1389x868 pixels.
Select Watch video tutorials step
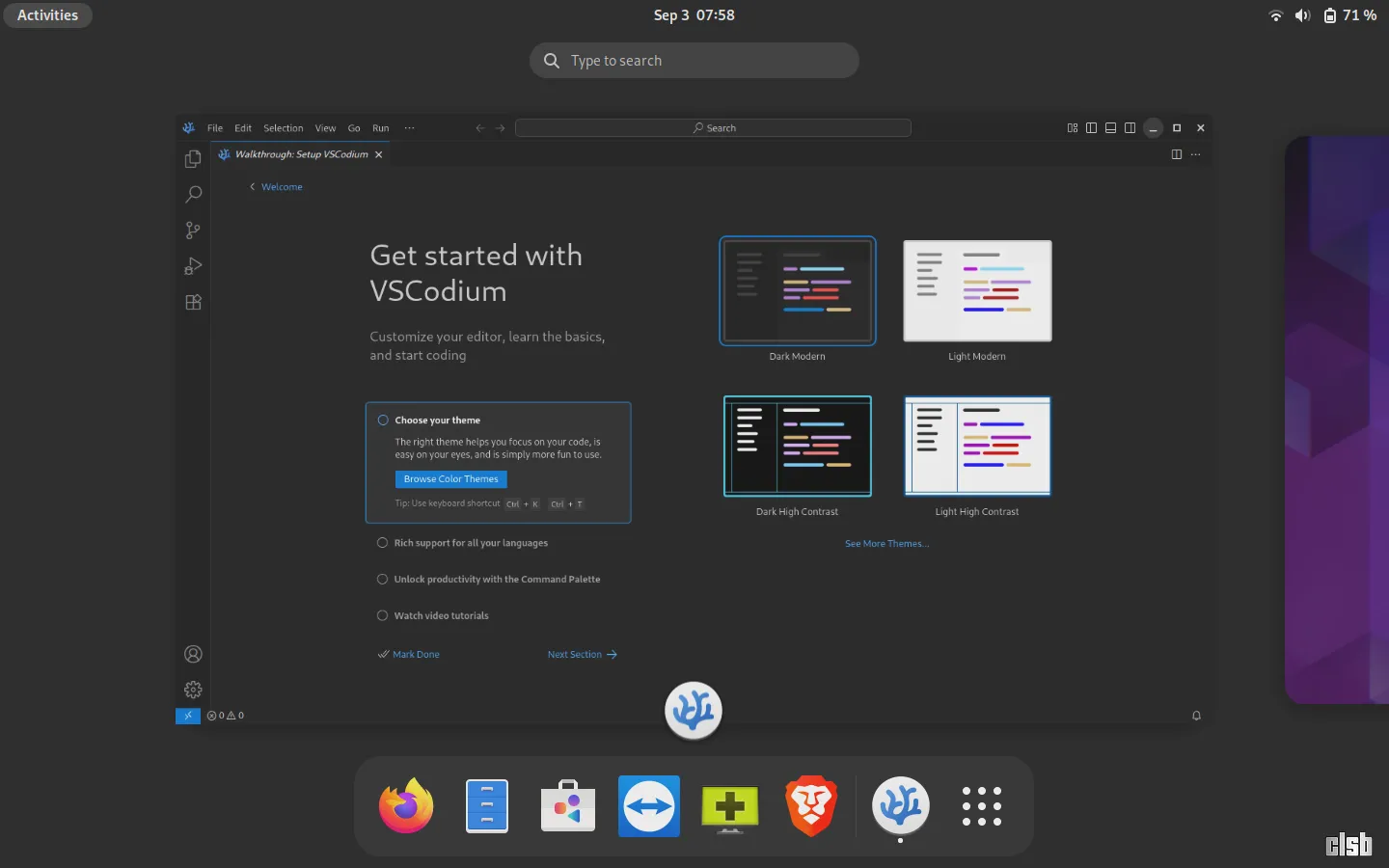[x=432, y=615]
